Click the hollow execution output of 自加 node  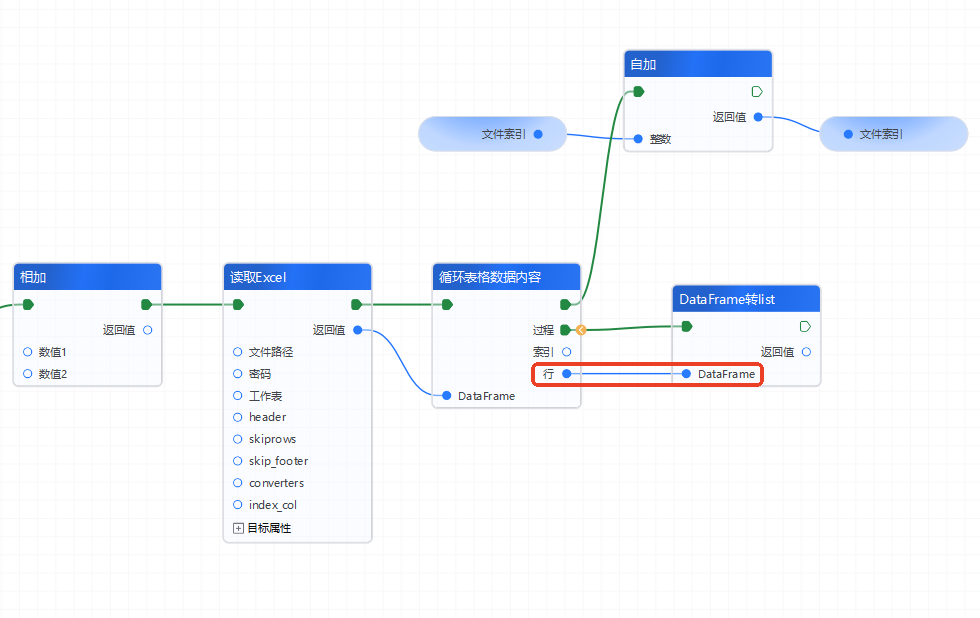757,92
